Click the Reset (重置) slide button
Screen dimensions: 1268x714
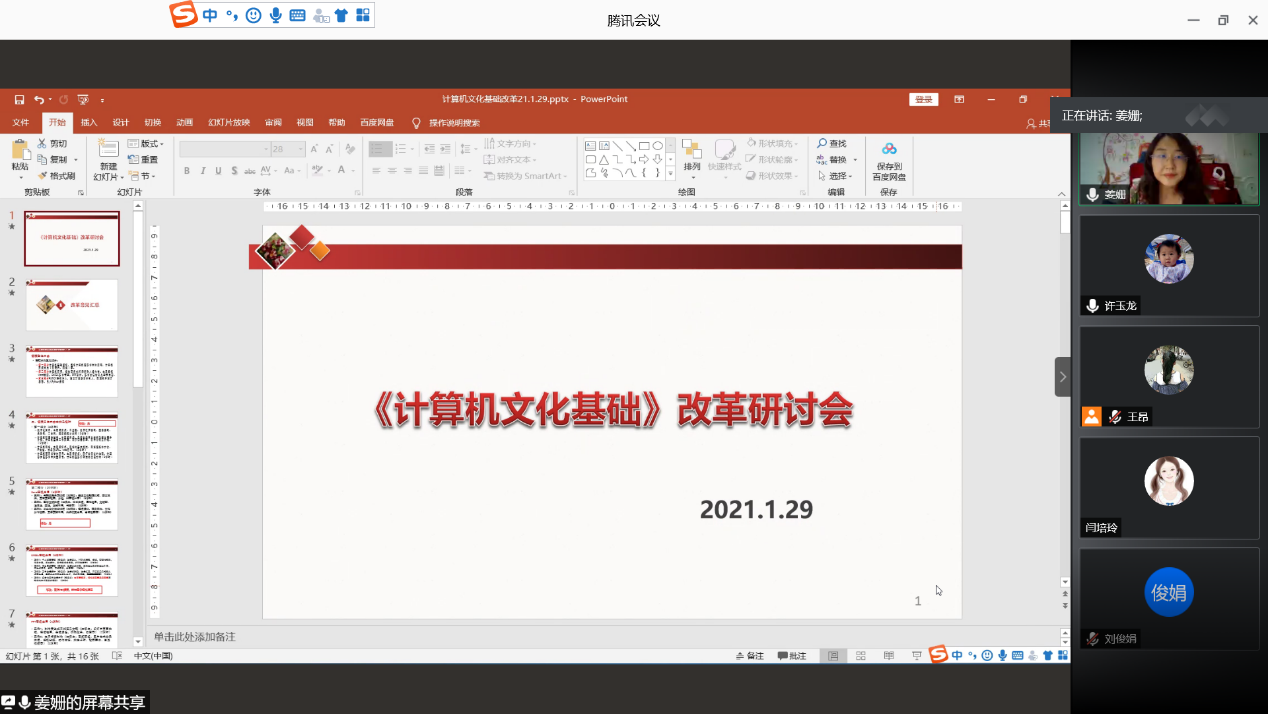(143, 160)
